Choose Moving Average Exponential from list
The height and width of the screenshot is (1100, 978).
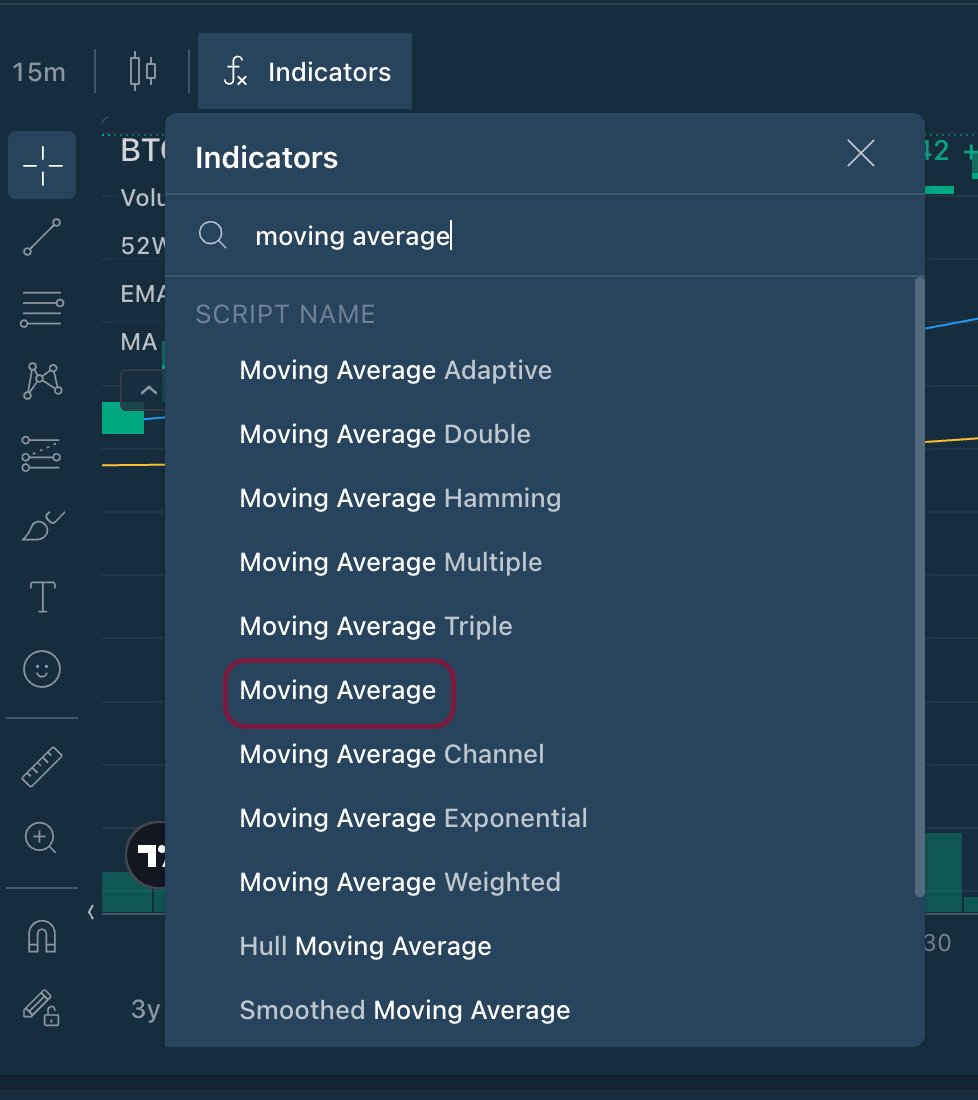tap(413, 818)
